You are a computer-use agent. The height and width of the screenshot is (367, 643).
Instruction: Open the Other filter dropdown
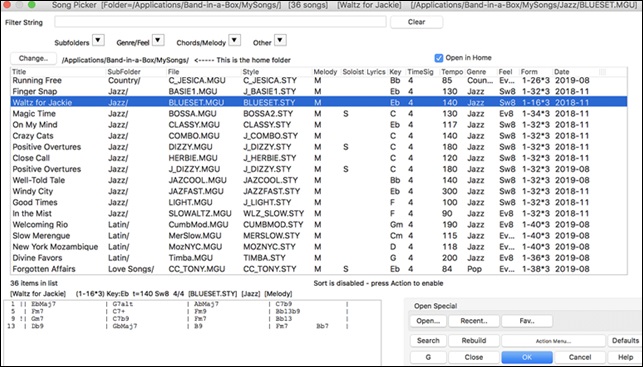(280, 40)
